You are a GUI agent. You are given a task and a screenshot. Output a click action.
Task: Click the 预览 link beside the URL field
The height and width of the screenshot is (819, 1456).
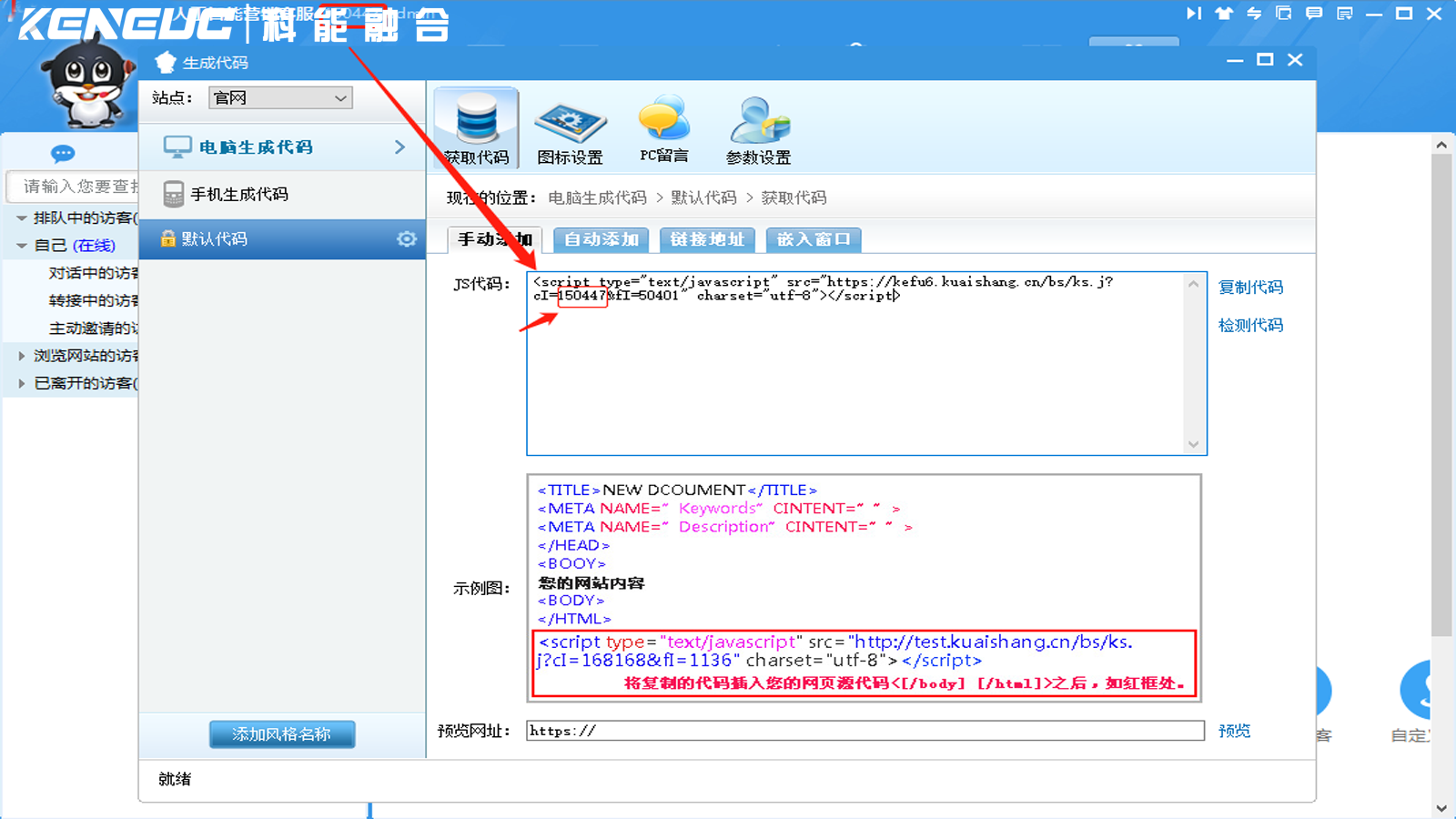pyautogui.click(x=1234, y=731)
